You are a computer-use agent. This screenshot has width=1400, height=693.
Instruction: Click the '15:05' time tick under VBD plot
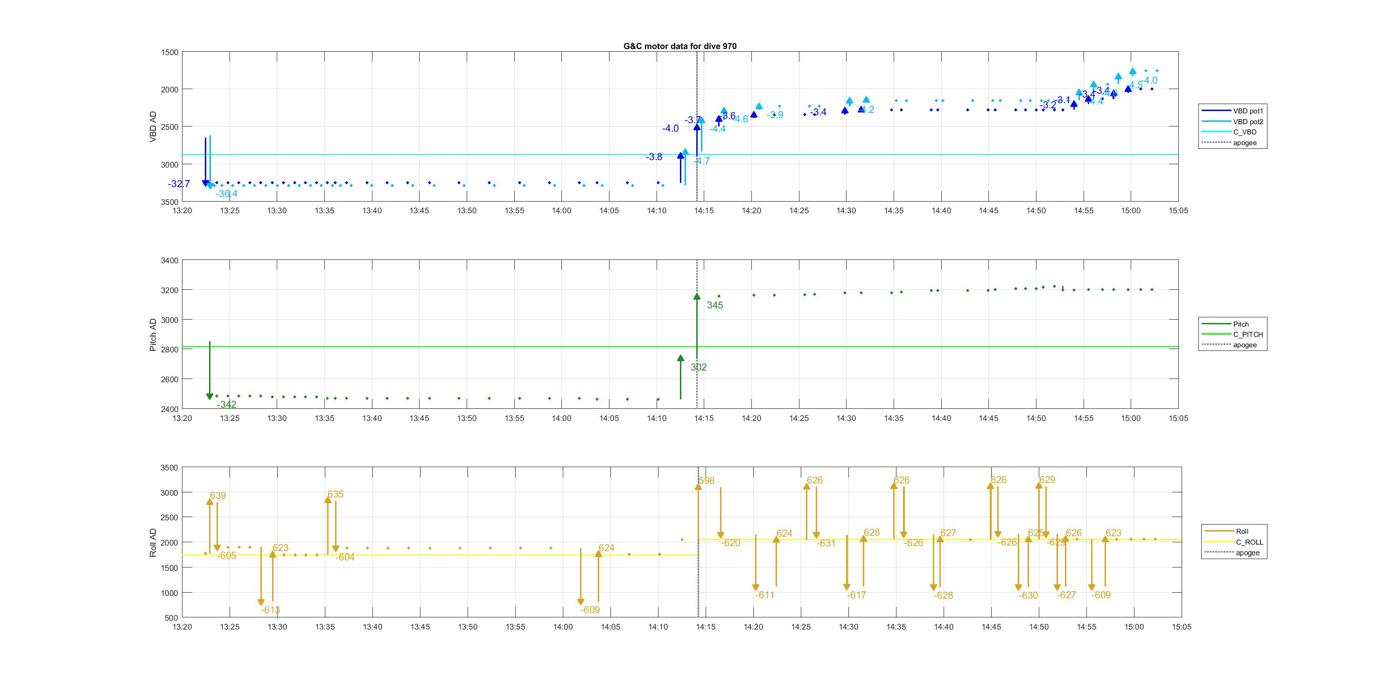(x=1178, y=211)
